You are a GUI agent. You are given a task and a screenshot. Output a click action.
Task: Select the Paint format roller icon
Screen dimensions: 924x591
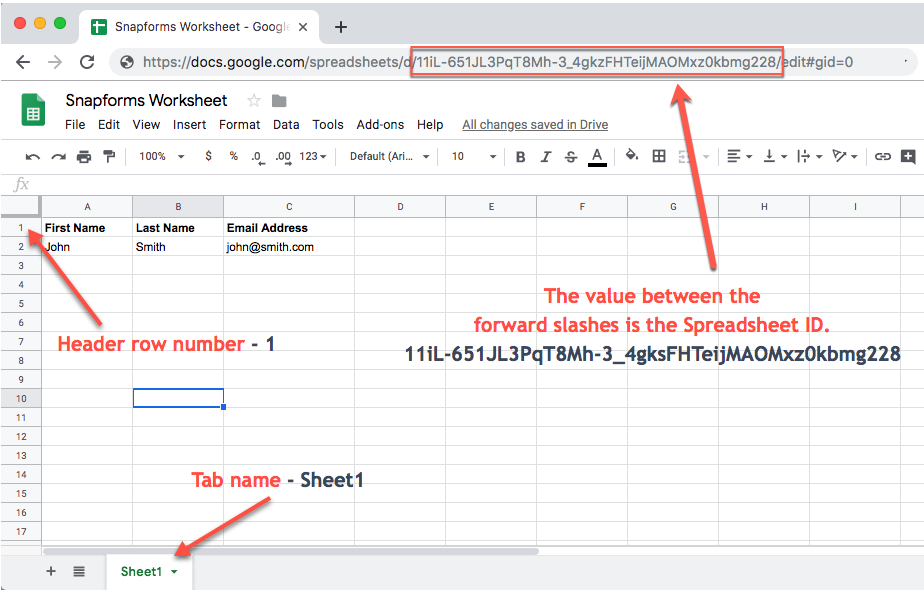pyautogui.click(x=109, y=156)
